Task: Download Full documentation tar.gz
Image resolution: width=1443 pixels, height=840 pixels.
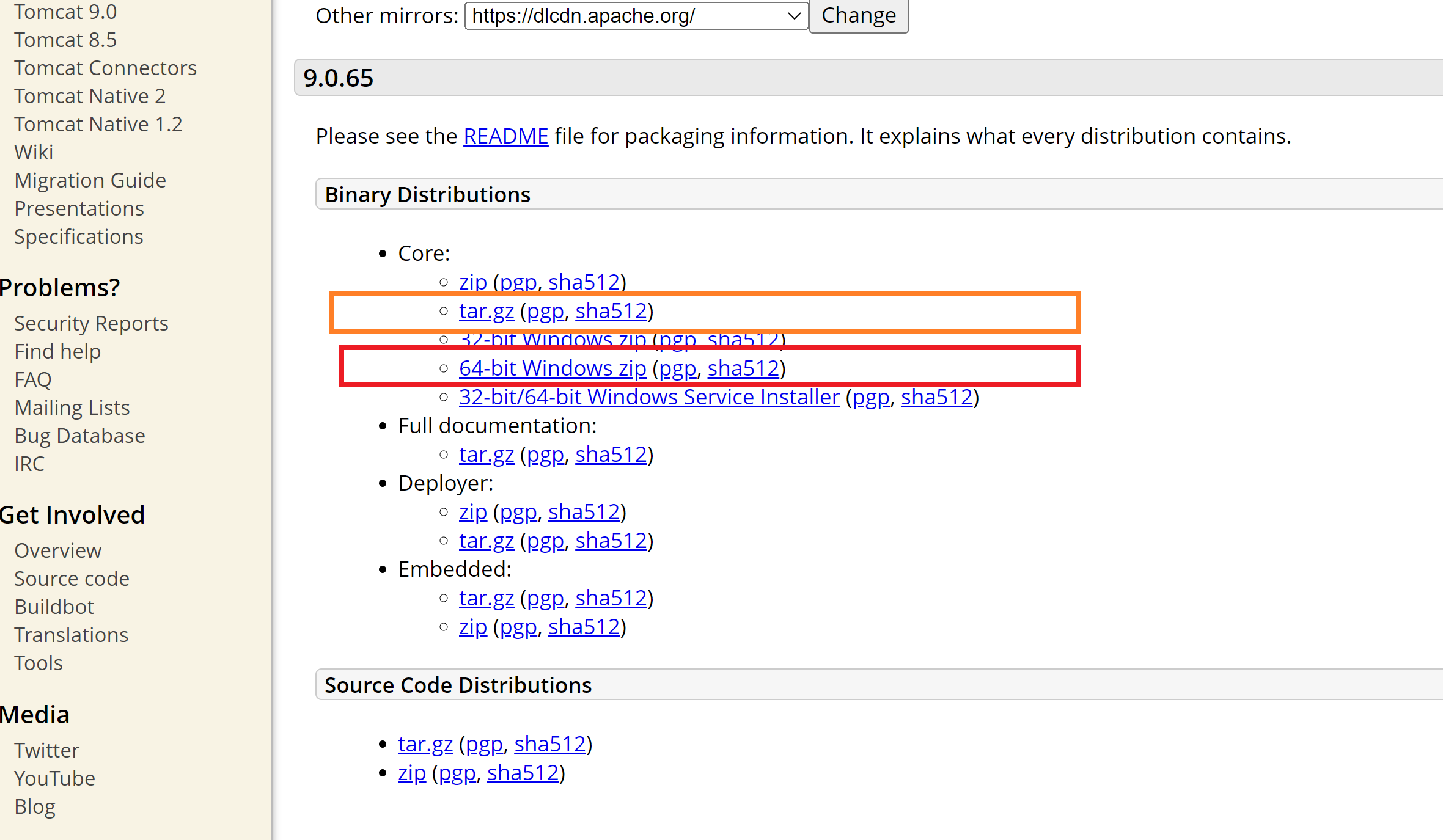Action: pyautogui.click(x=486, y=455)
